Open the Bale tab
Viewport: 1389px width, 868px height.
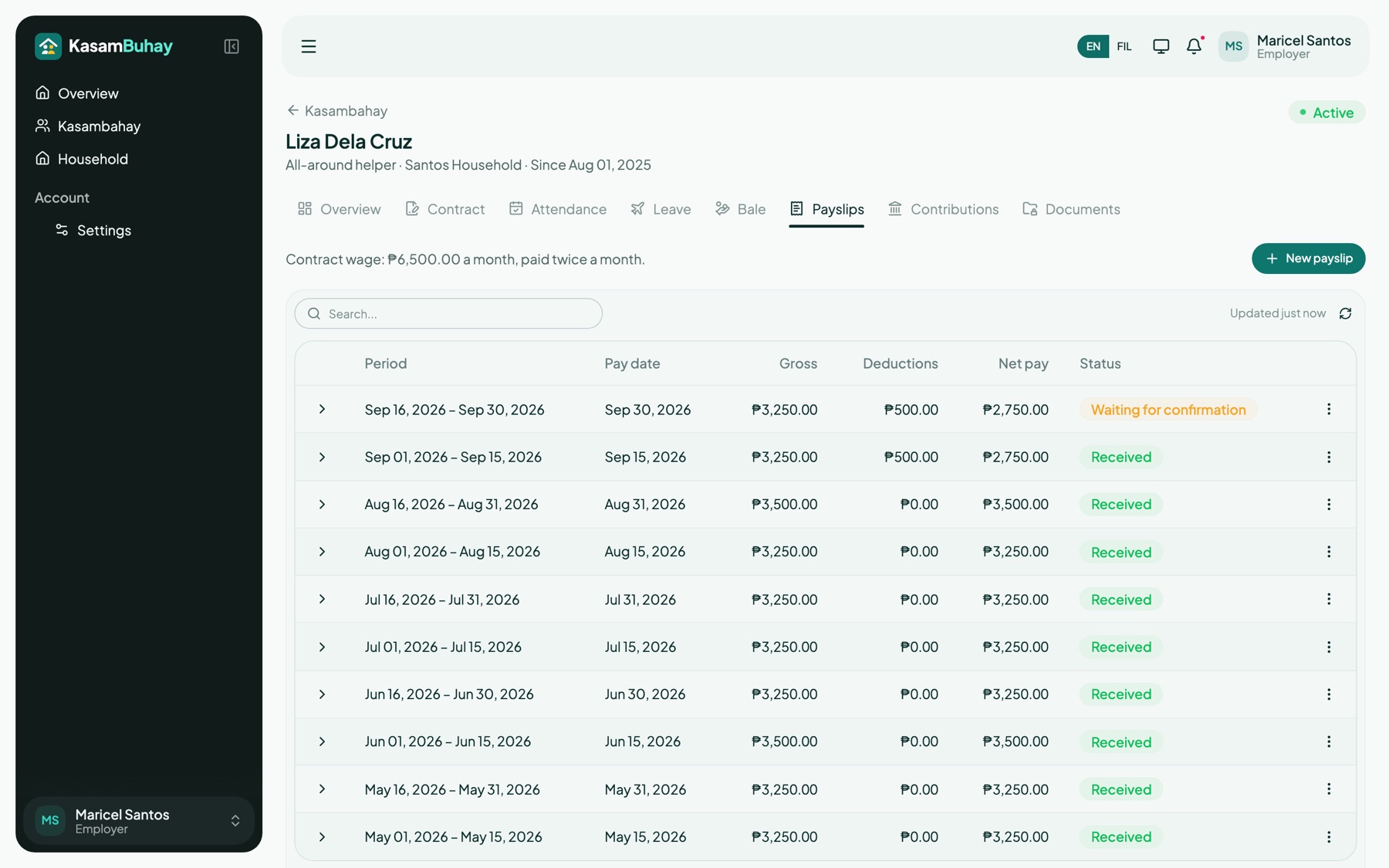740,209
